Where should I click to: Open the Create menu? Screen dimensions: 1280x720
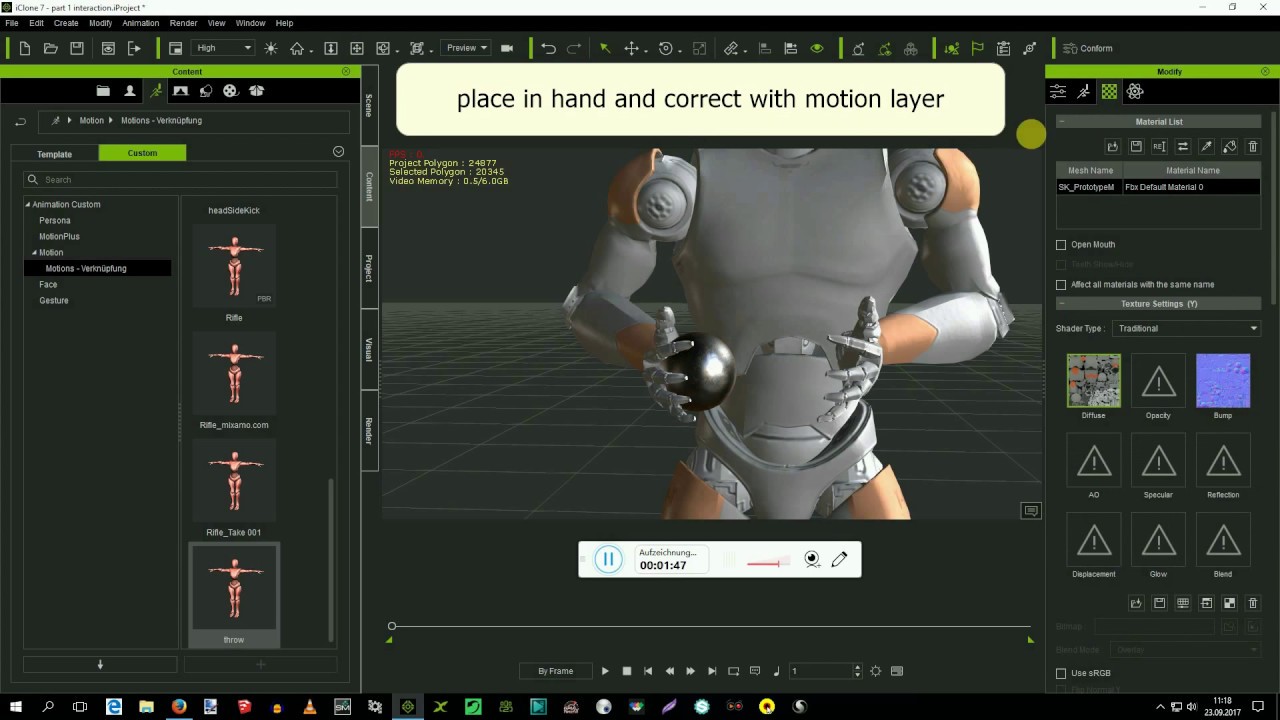click(66, 23)
